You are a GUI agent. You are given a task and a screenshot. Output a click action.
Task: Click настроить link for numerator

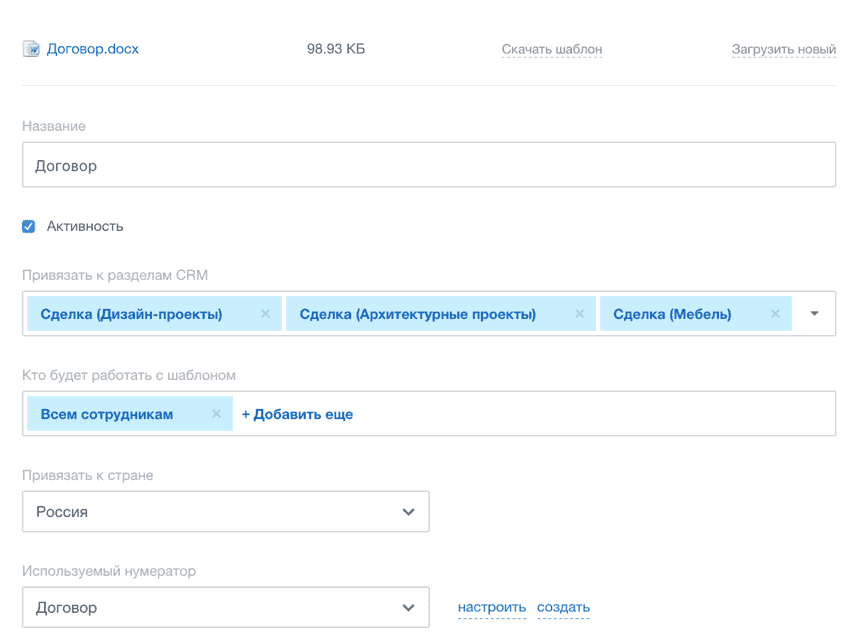[x=491, y=607]
